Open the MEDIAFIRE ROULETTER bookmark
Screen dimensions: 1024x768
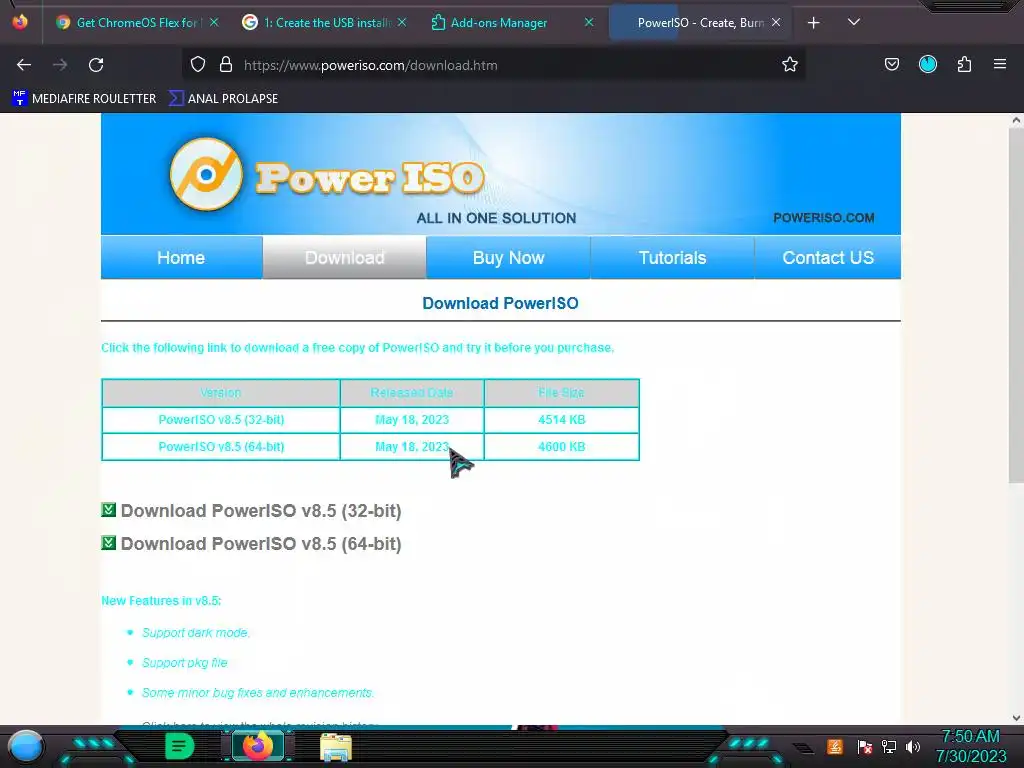[84, 99]
